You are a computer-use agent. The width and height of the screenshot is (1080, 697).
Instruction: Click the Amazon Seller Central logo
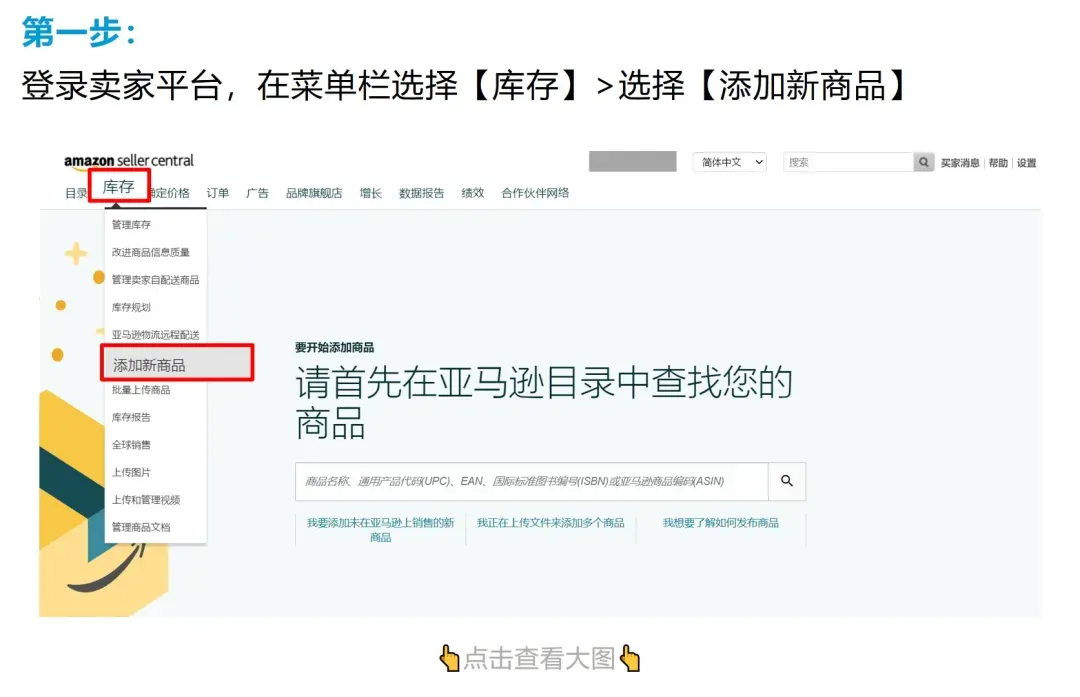point(129,161)
